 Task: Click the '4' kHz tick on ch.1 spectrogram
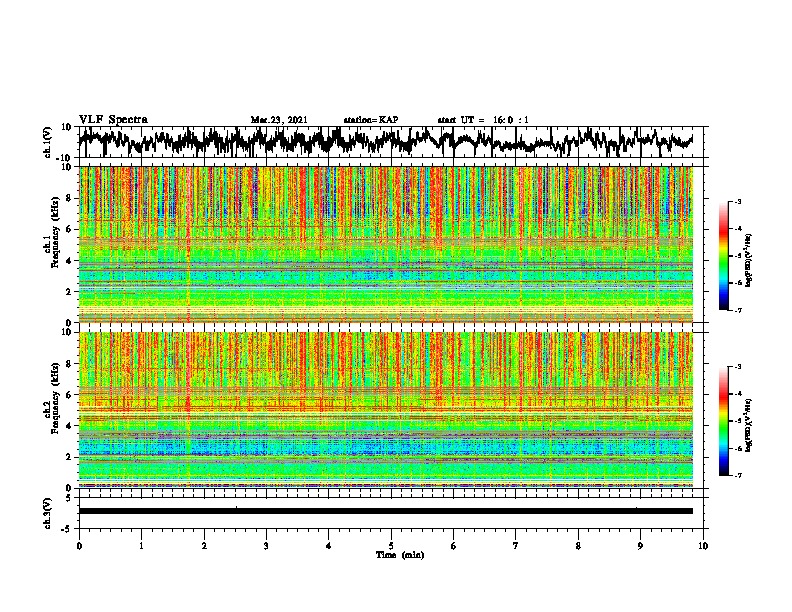[70, 261]
